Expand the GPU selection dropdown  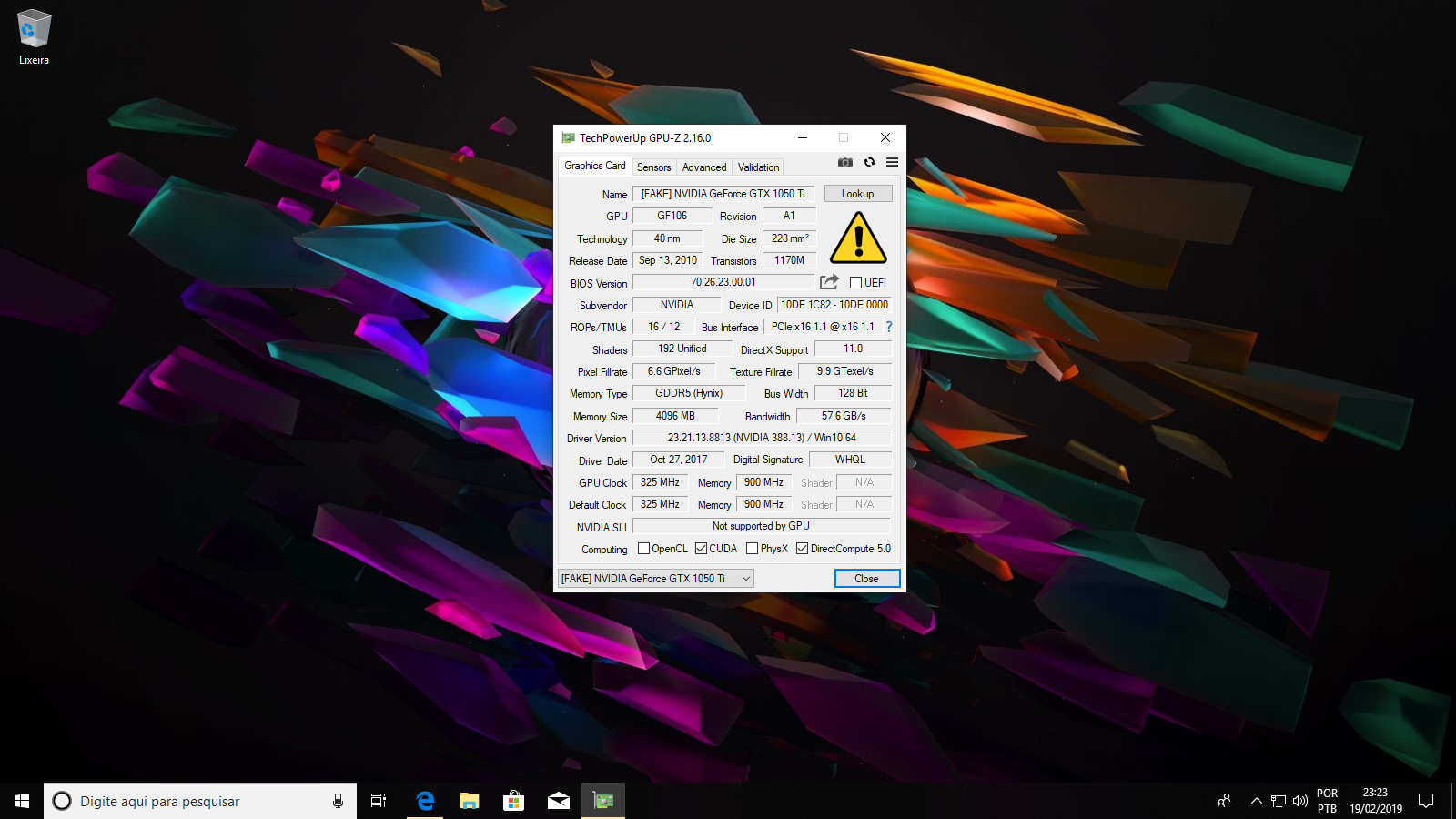(x=656, y=579)
